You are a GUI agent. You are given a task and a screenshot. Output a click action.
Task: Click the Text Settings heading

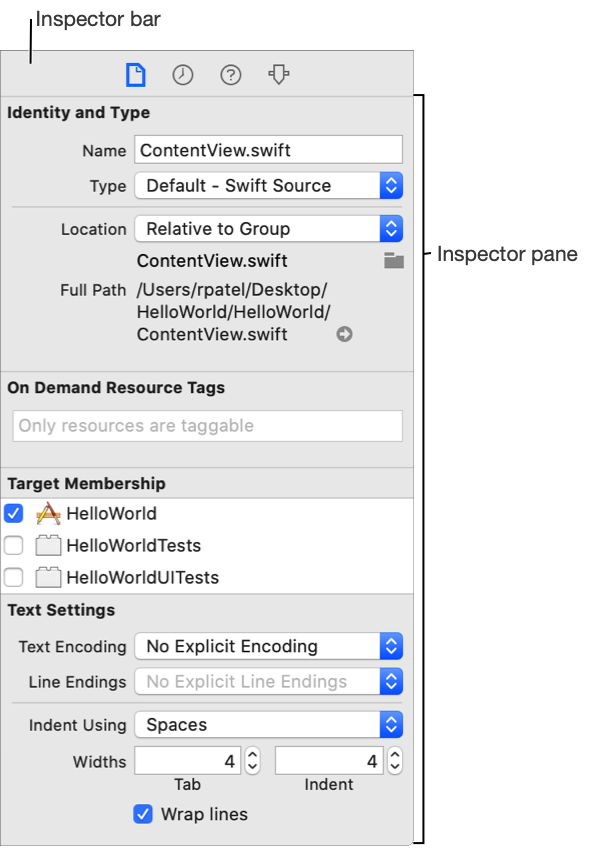tap(61, 610)
